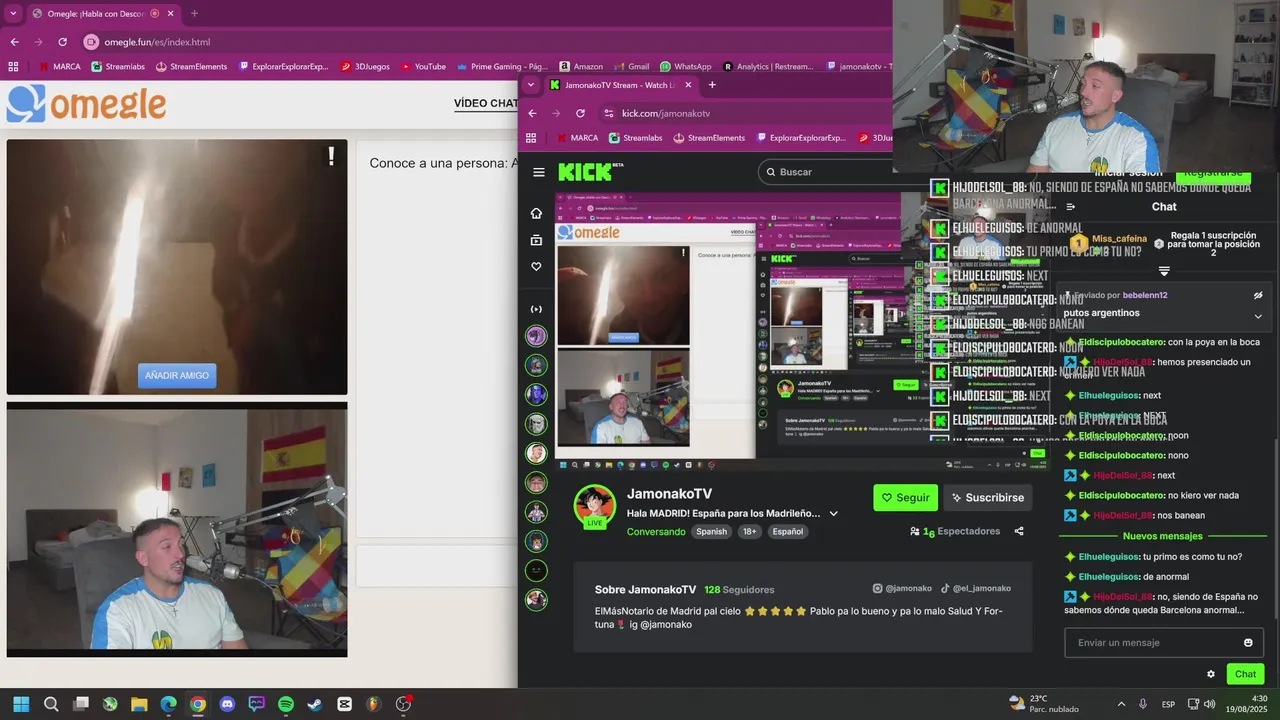This screenshot has width=1280, height=720.
Task: Open the Kick sidebar hamburger menu
Action: 539,172
